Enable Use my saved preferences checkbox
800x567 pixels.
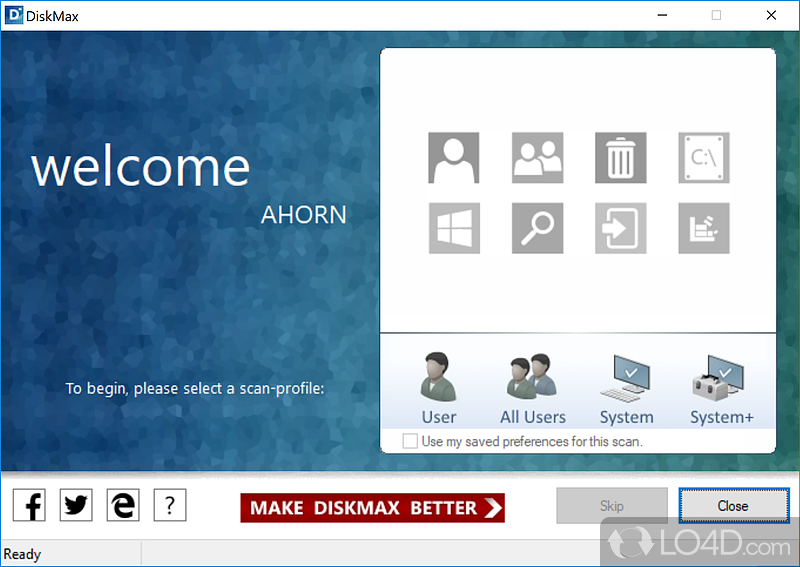click(x=410, y=441)
